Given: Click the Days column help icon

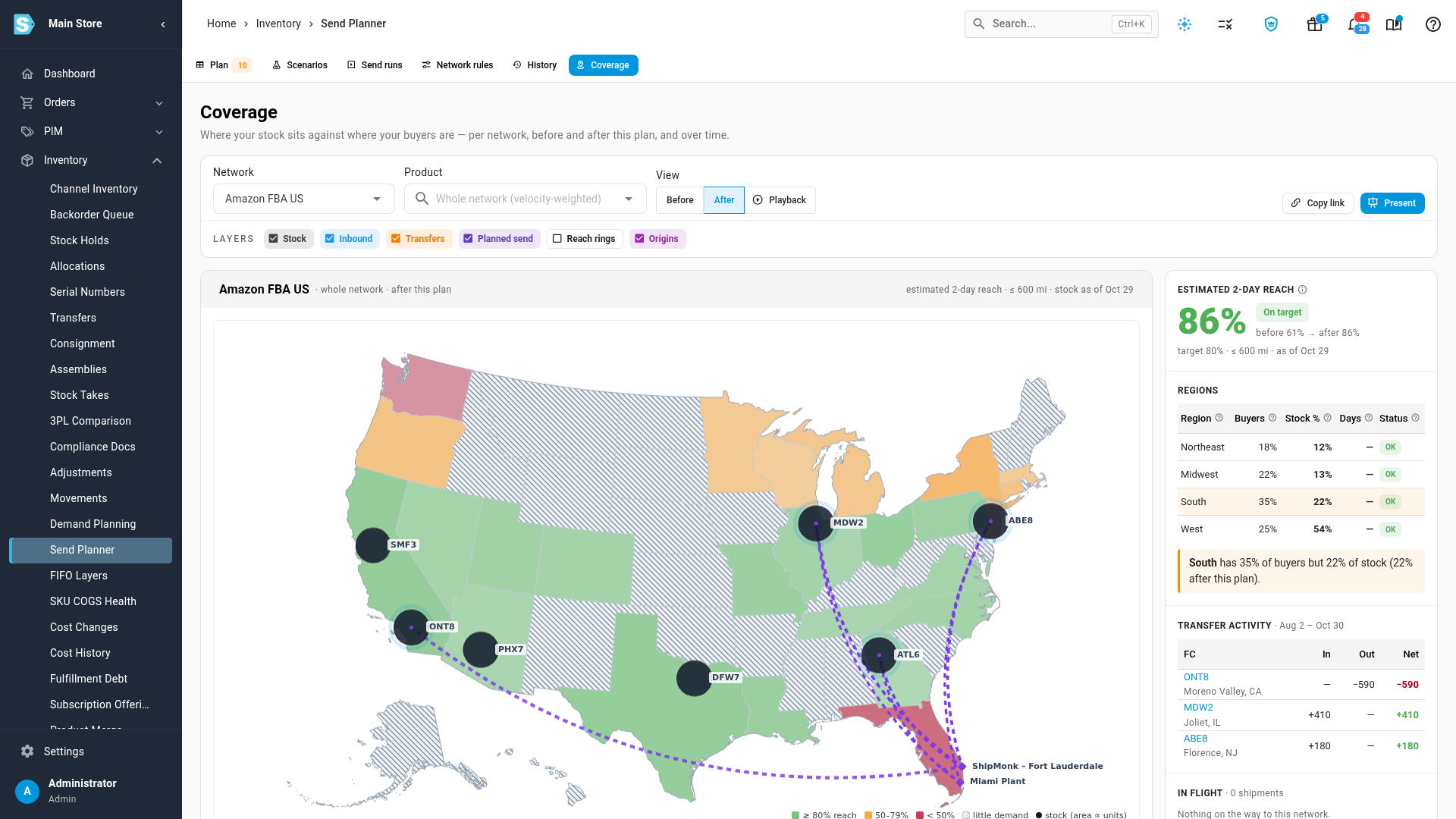Looking at the screenshot, I should click(1369, 418).
